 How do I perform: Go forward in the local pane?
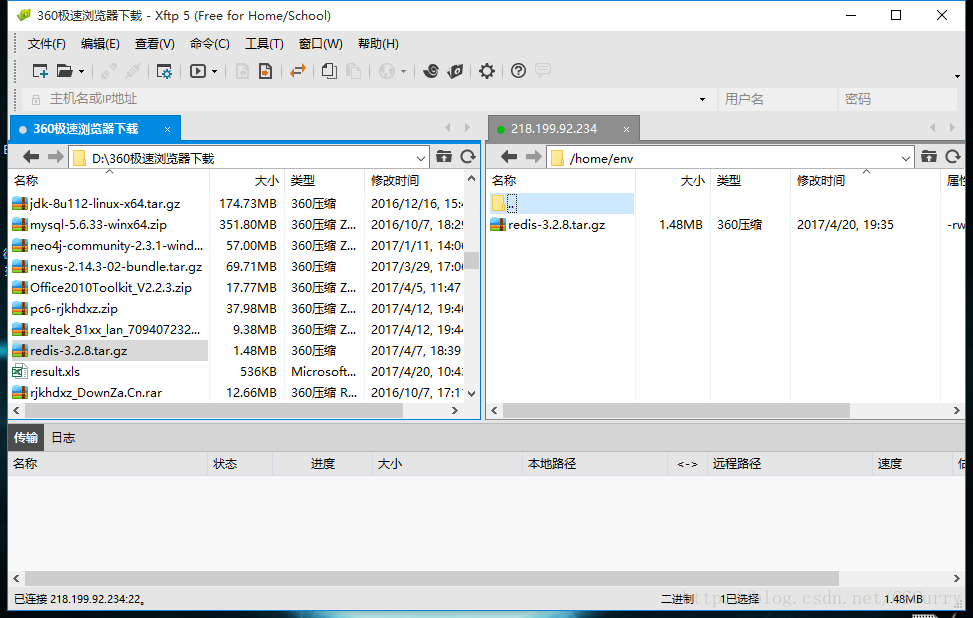click(x=56, y=157)
